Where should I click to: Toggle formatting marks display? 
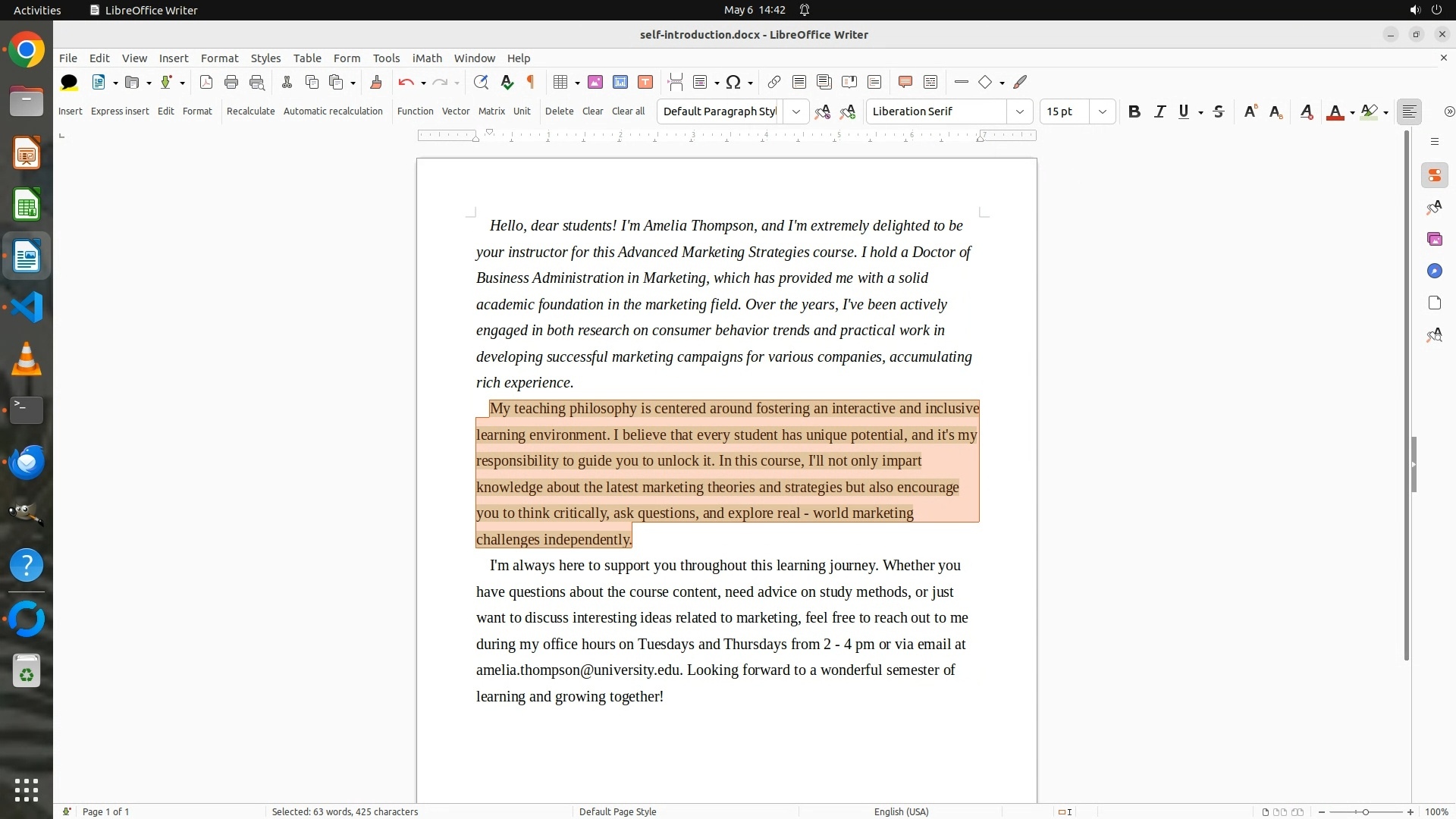pyautogui.click(x=531, y=82)
